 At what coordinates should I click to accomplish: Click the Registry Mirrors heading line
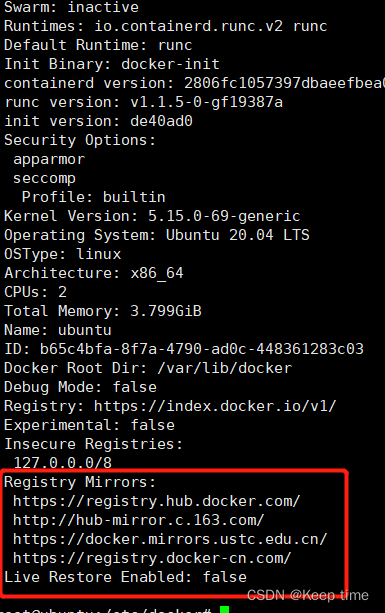[x=80, y=482]
